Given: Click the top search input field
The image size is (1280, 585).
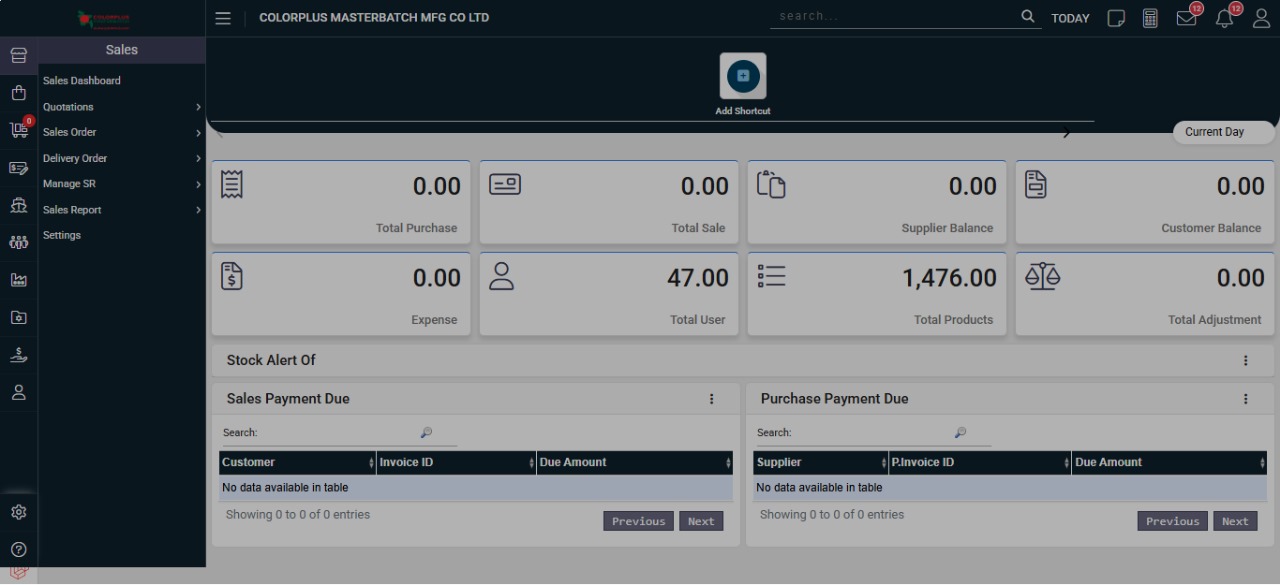Looking at the screenshot, I should pyautogui.click(x=895, y=17).
